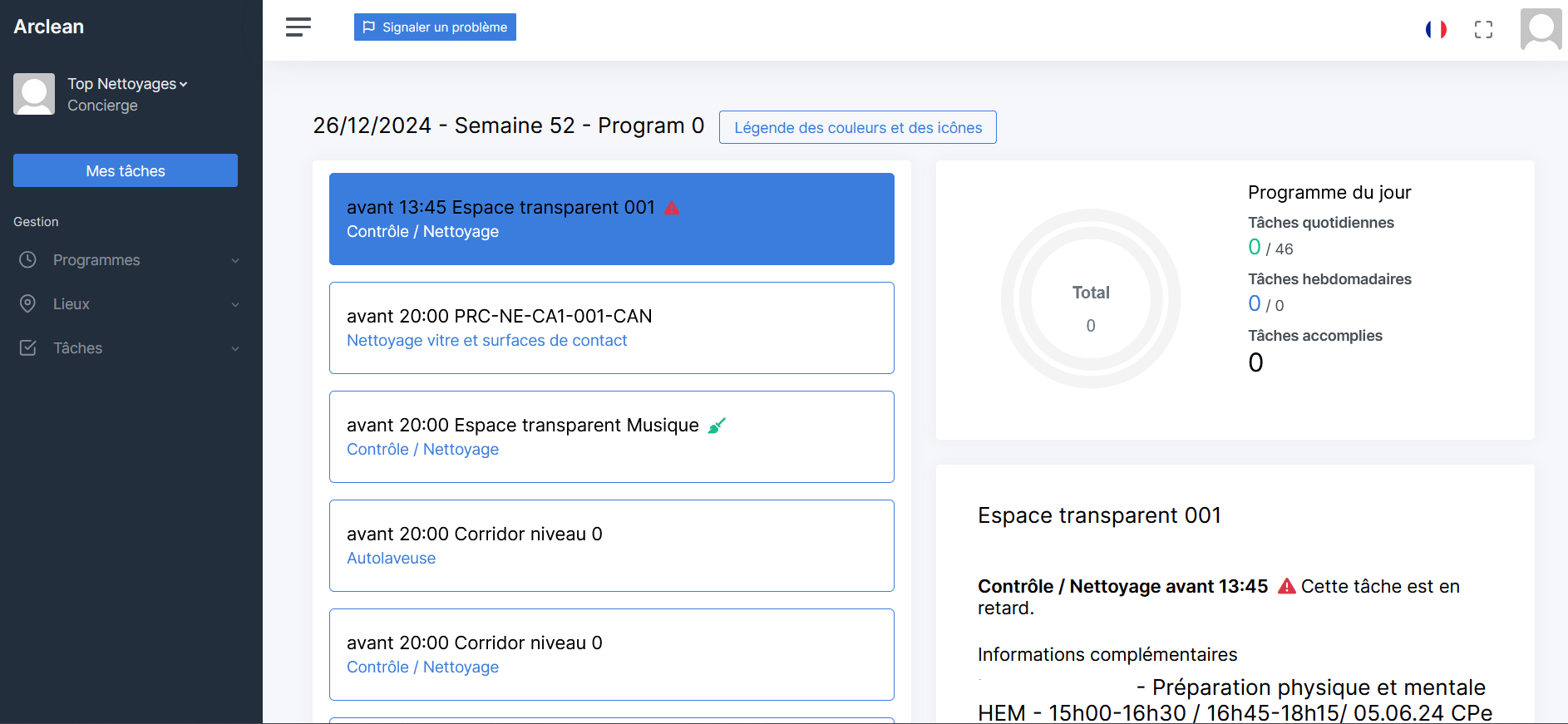Screen dimensions: 1568x724
Task: Expand the Lieux menu chevron
Action: click(235, 304)
